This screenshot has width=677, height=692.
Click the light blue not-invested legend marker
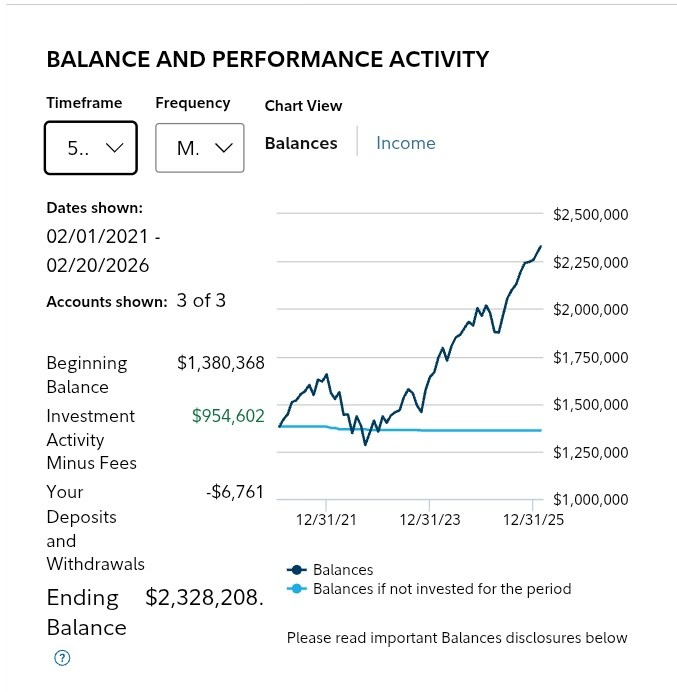click(298, 589)
